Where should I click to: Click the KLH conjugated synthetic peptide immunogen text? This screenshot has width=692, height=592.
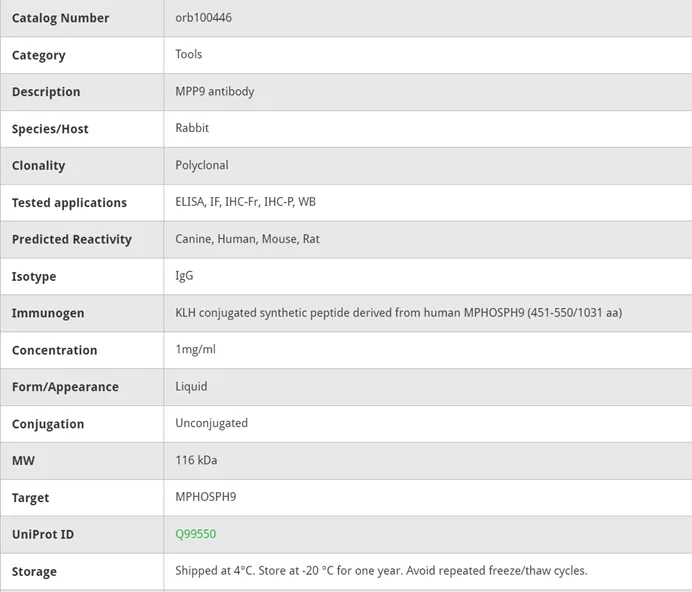(399, 313)
